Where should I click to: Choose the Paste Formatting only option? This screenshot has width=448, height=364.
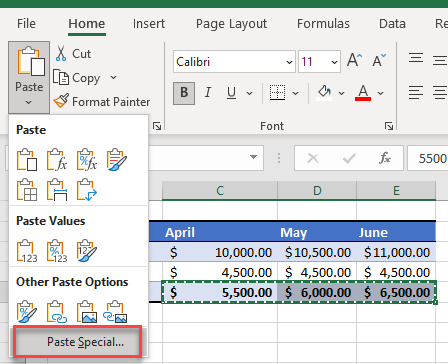tap(27, 312)
